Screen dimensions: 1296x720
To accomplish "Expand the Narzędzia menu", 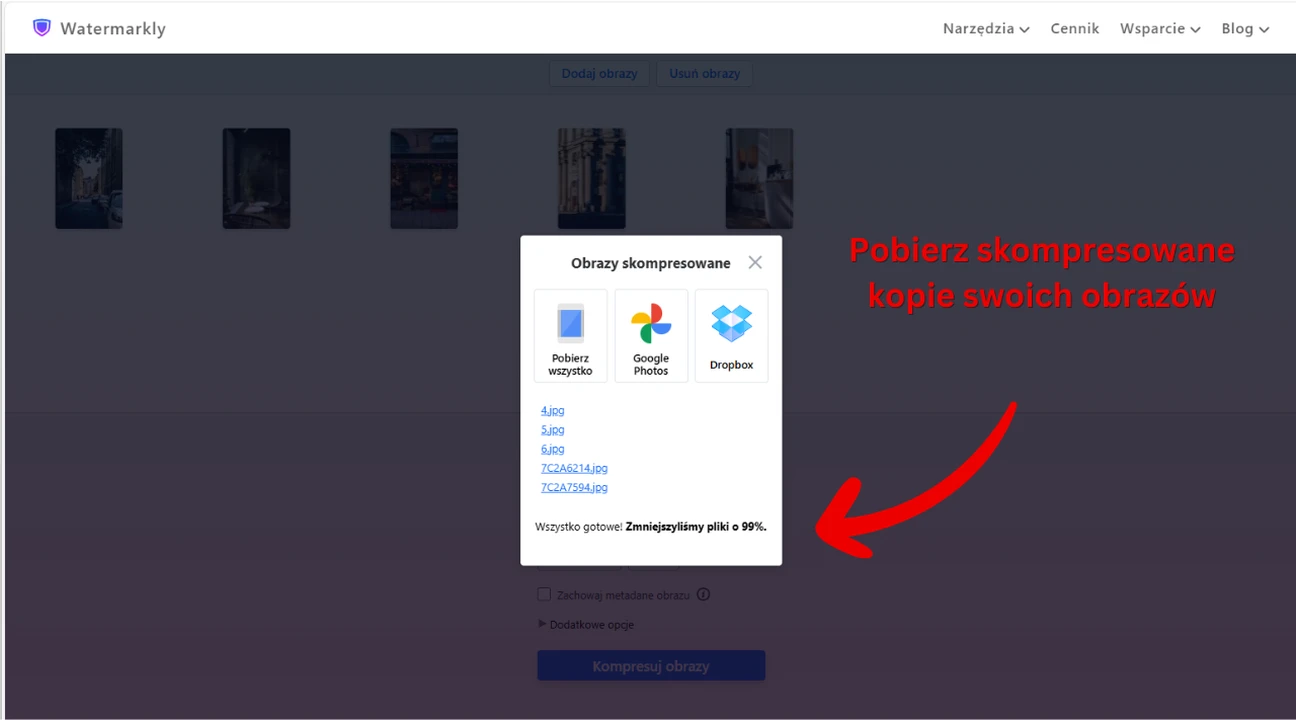I will pyautogui.click(x=986, y=29).
